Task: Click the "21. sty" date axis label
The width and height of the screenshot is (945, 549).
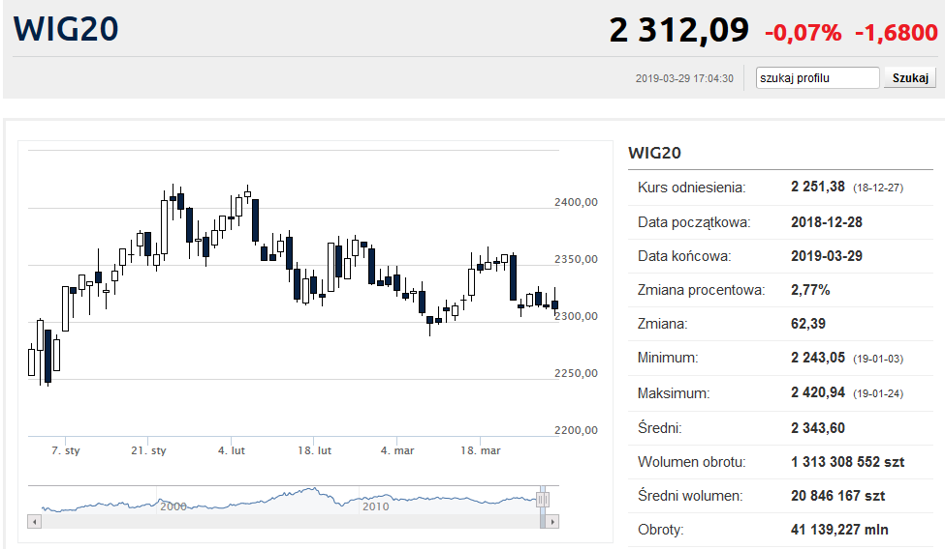Action: 148,451
